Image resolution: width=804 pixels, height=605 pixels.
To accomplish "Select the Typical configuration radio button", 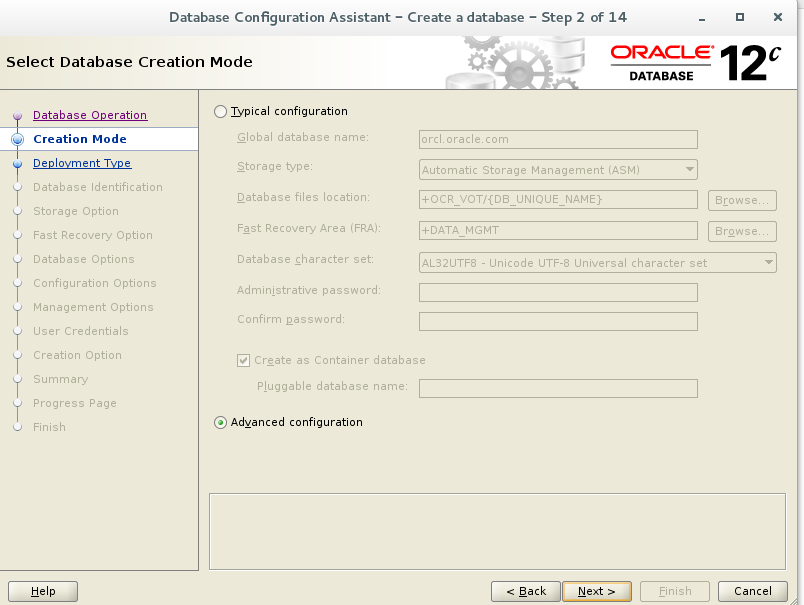I will [x=219, y=111].
